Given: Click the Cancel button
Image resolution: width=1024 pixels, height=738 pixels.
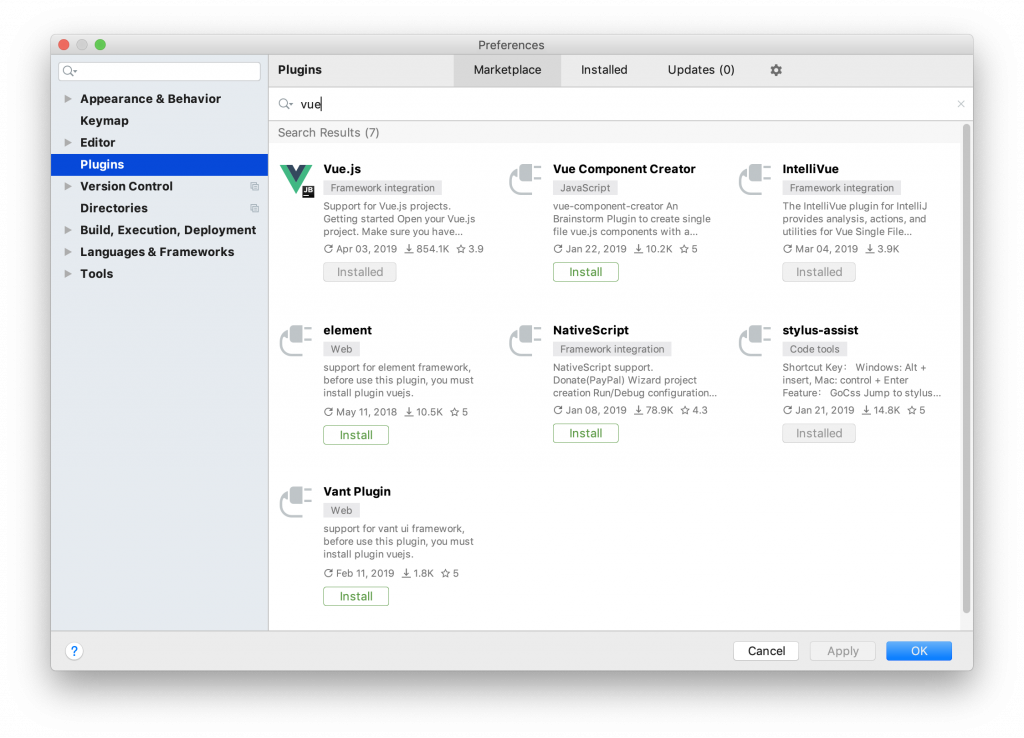Looking at the screenshot, I should [x=766, y=651].
